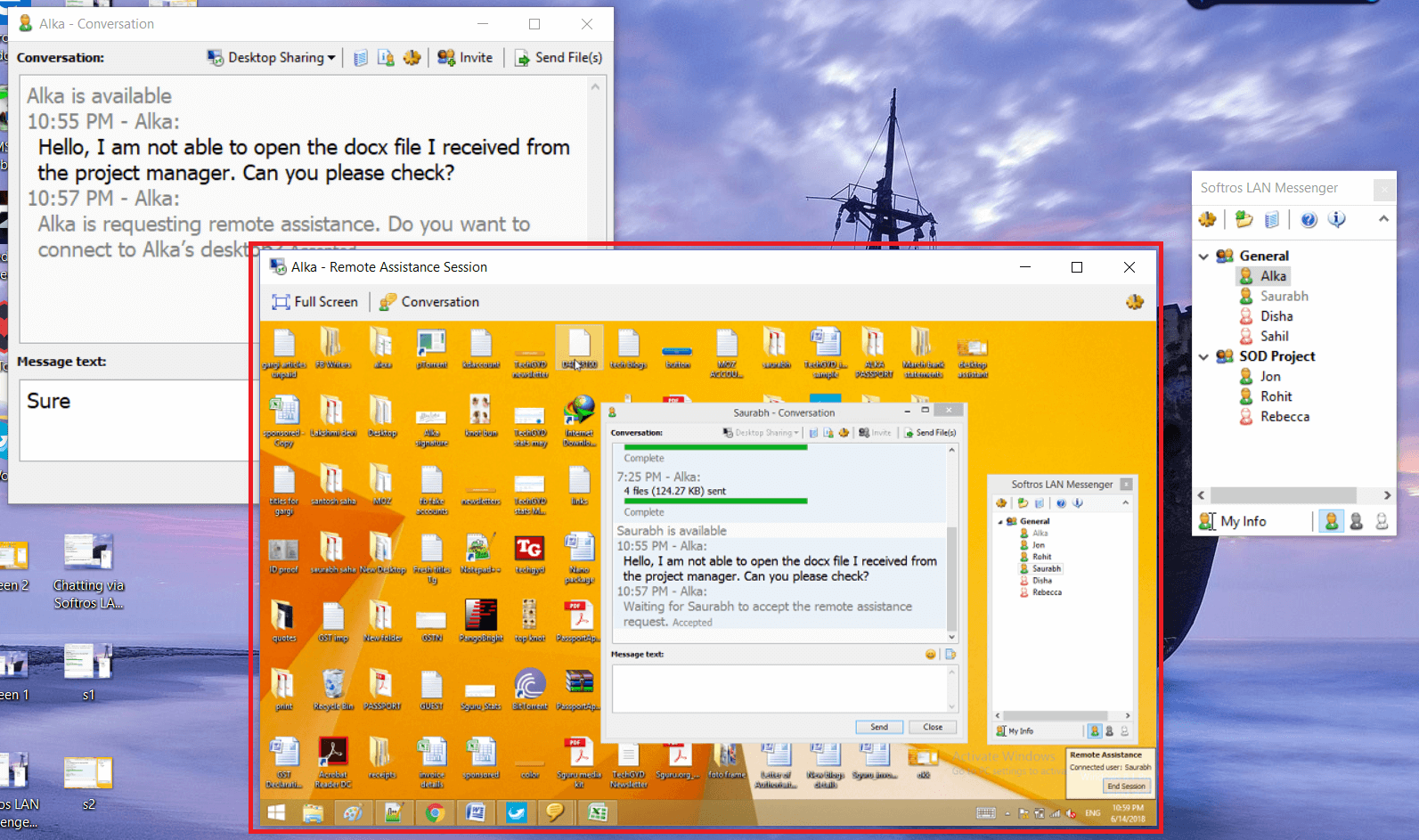Select FB Writers folder on remote desktop
The width and height of the screenshot is (1419, 840).
332,348
